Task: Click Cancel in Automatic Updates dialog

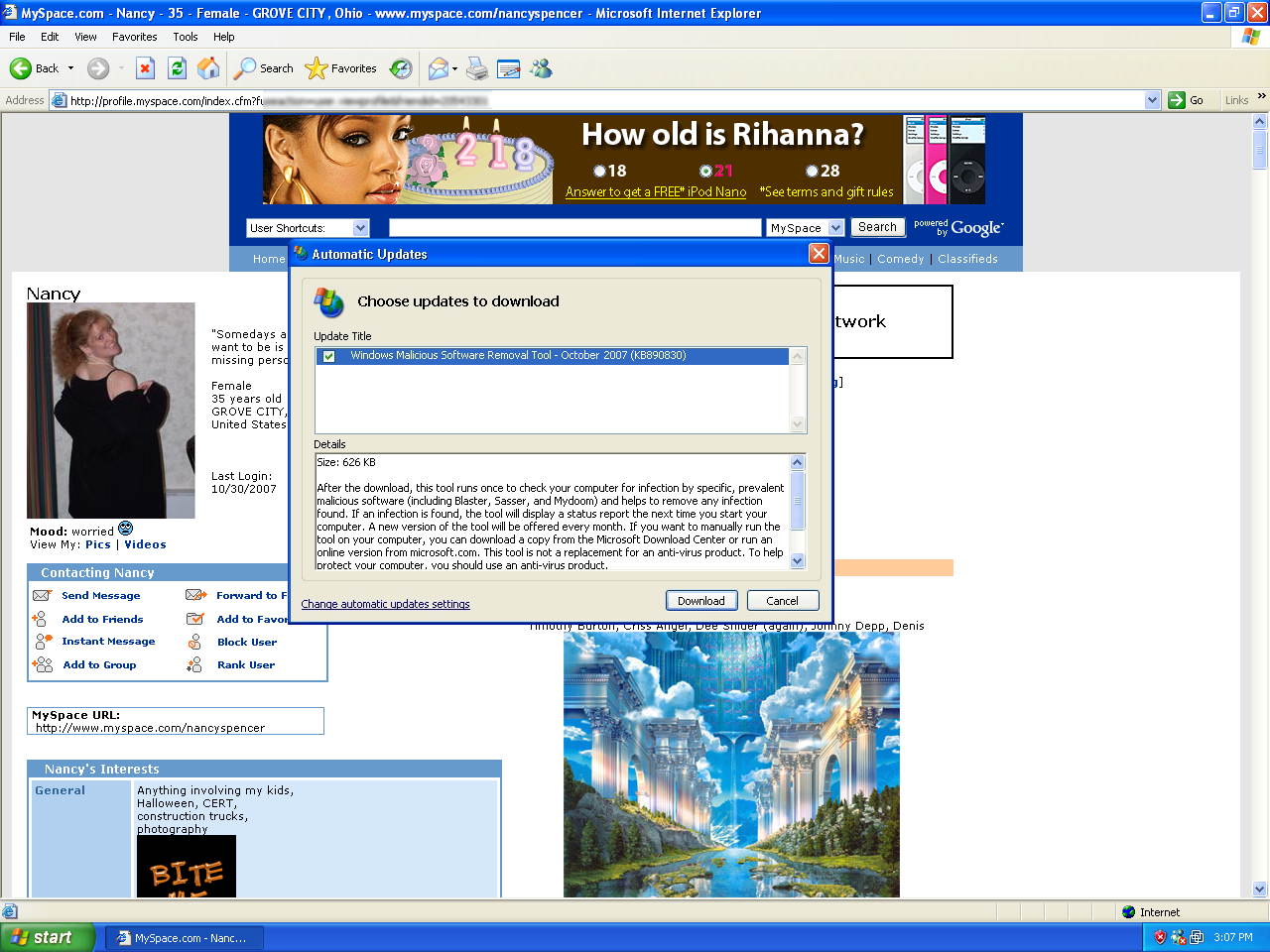Action: [782, 601]
